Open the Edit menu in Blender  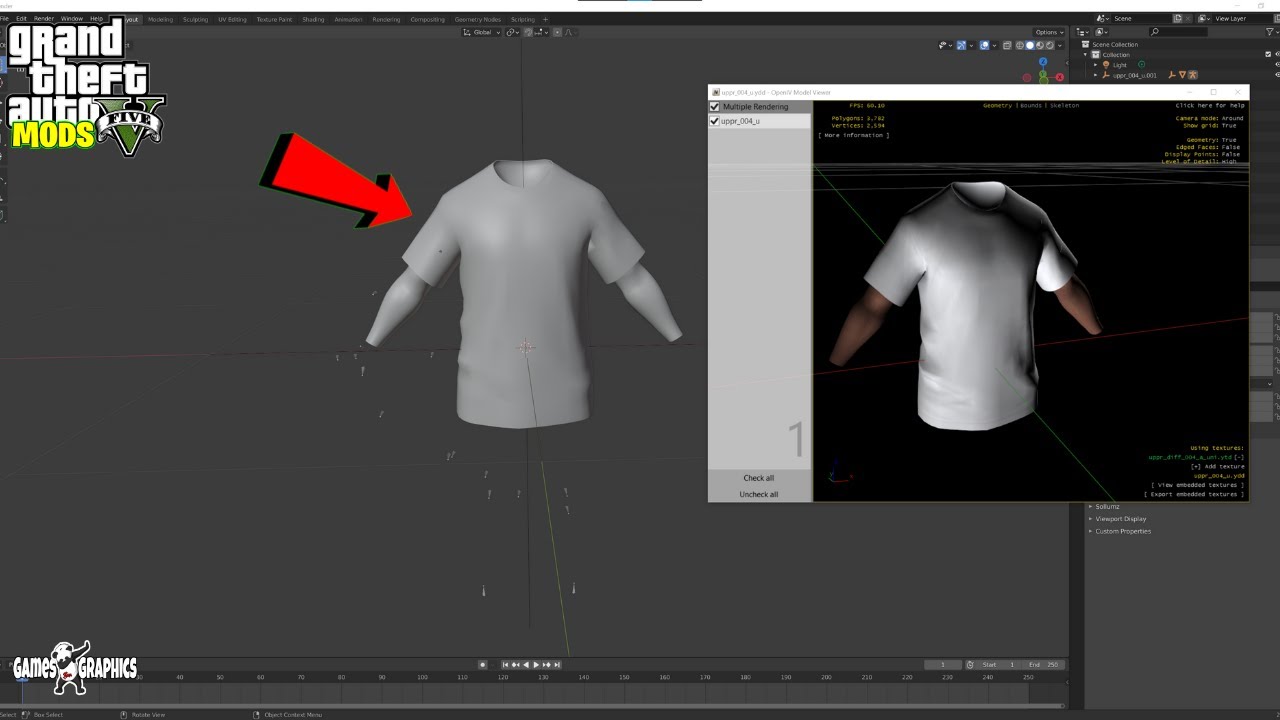[21, 19]
